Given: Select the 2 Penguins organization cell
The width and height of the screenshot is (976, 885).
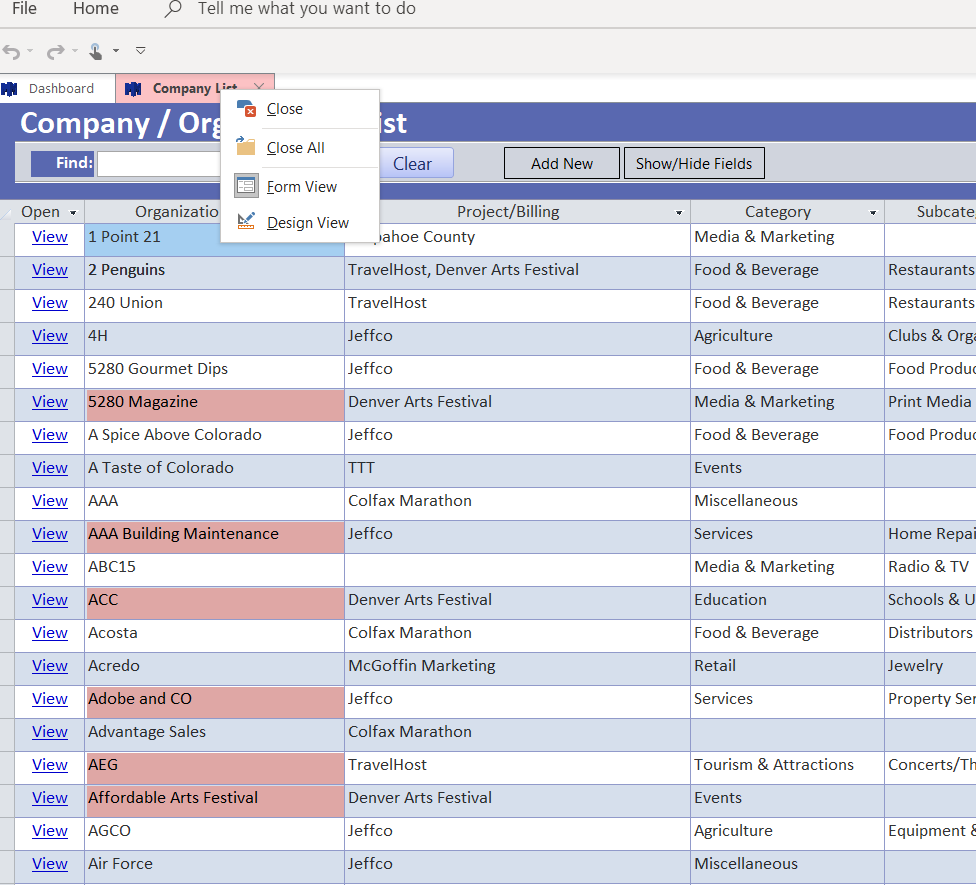Looking at the screenshot, I should tap(214, 273).
